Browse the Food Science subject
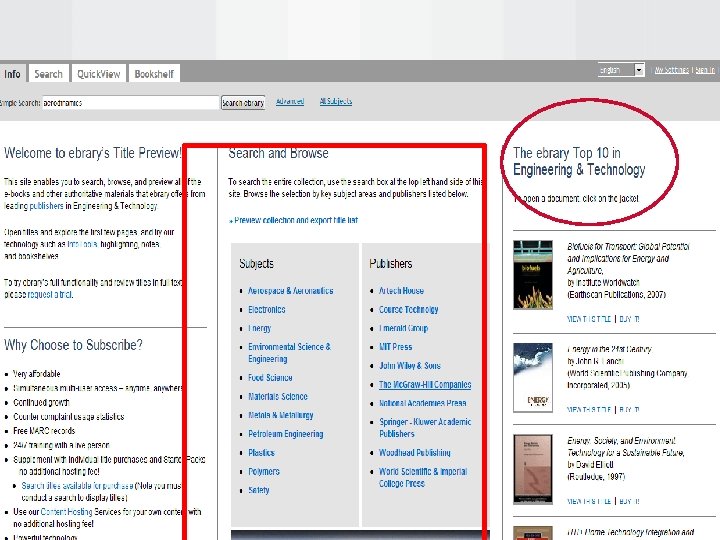Viewport: 720px width, 540px height. click(x=270, y=377)
